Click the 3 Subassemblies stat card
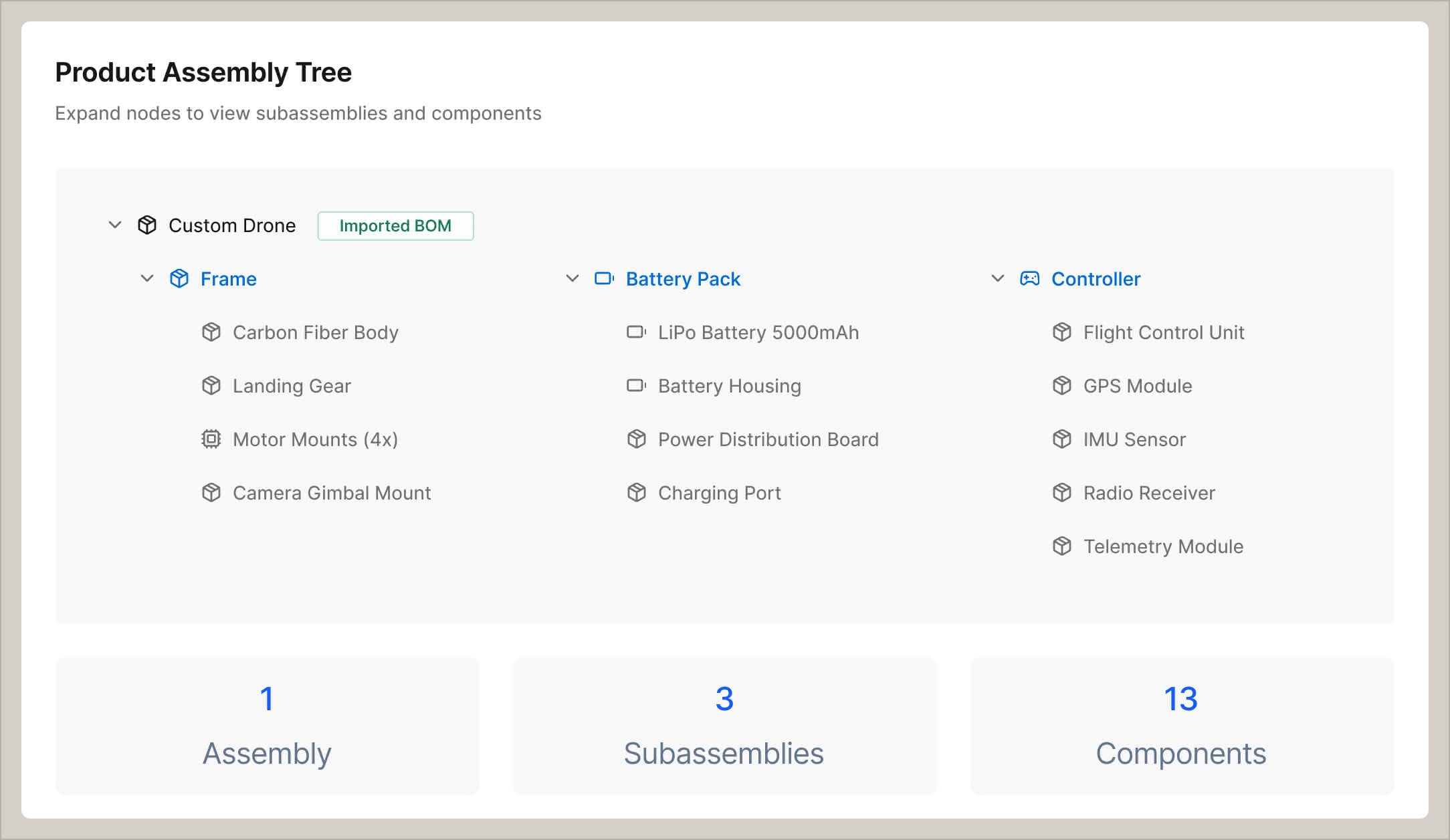Image resolution: width=1450 pixels, height=840 pixels. click(724, 726)
